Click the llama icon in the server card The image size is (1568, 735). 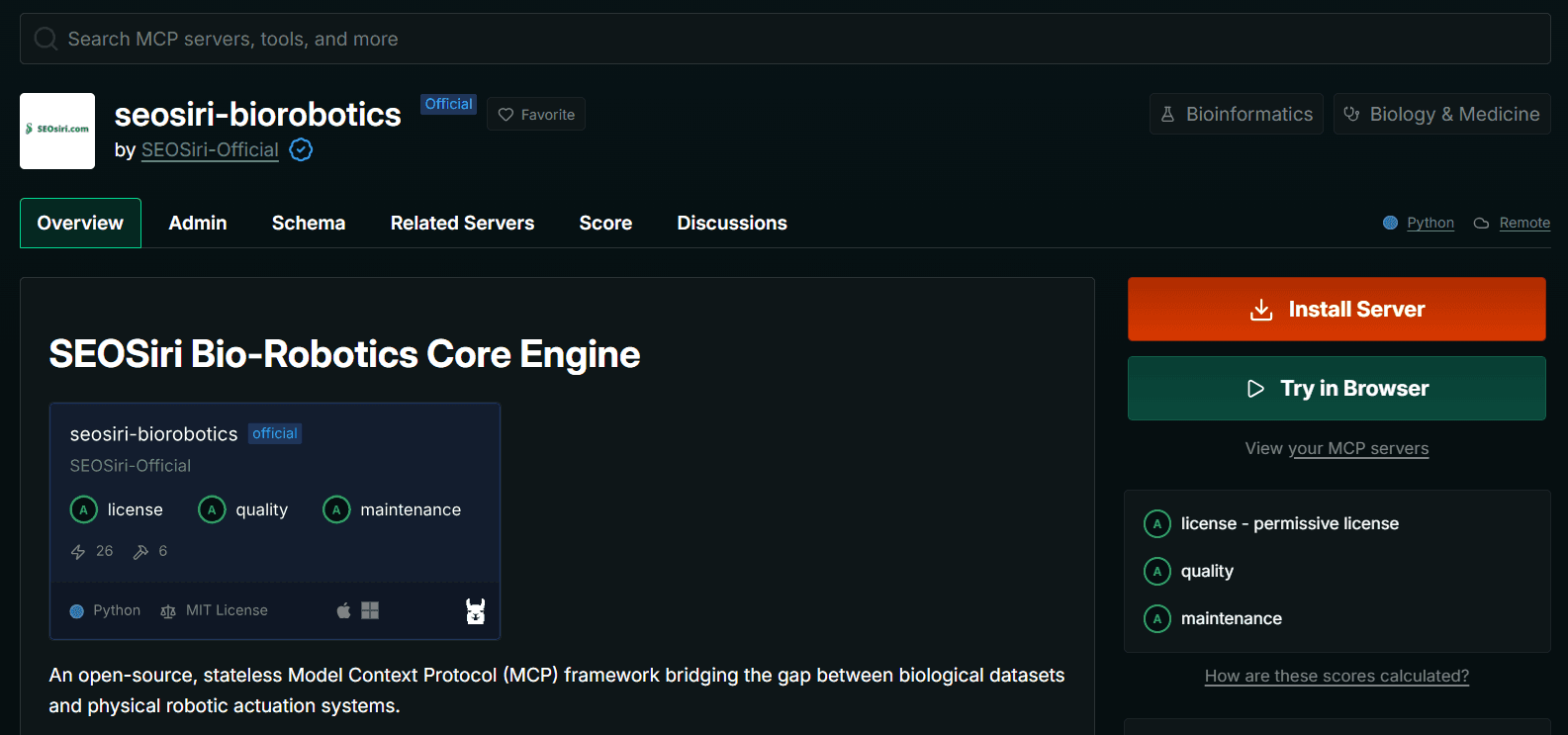point(476,611)
